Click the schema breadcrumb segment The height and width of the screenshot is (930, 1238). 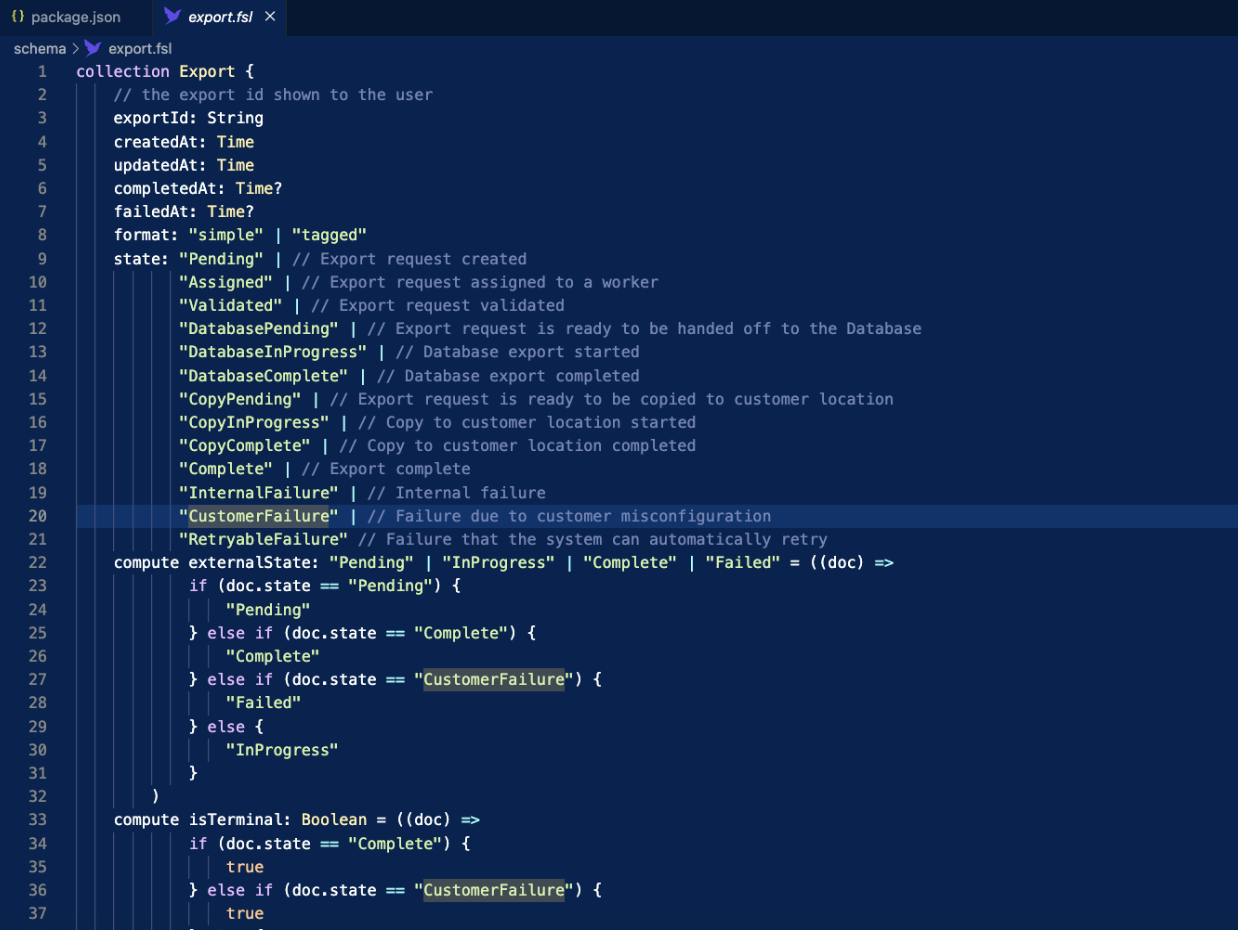point(39,48)
